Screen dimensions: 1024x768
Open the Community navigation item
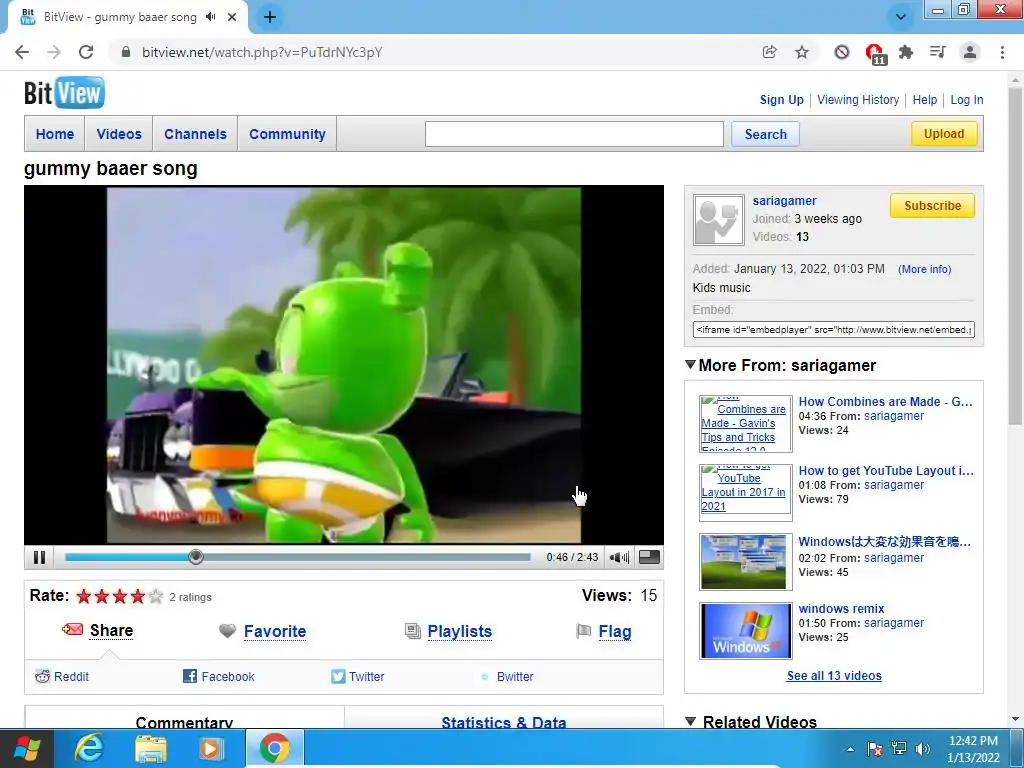[287, 134]
